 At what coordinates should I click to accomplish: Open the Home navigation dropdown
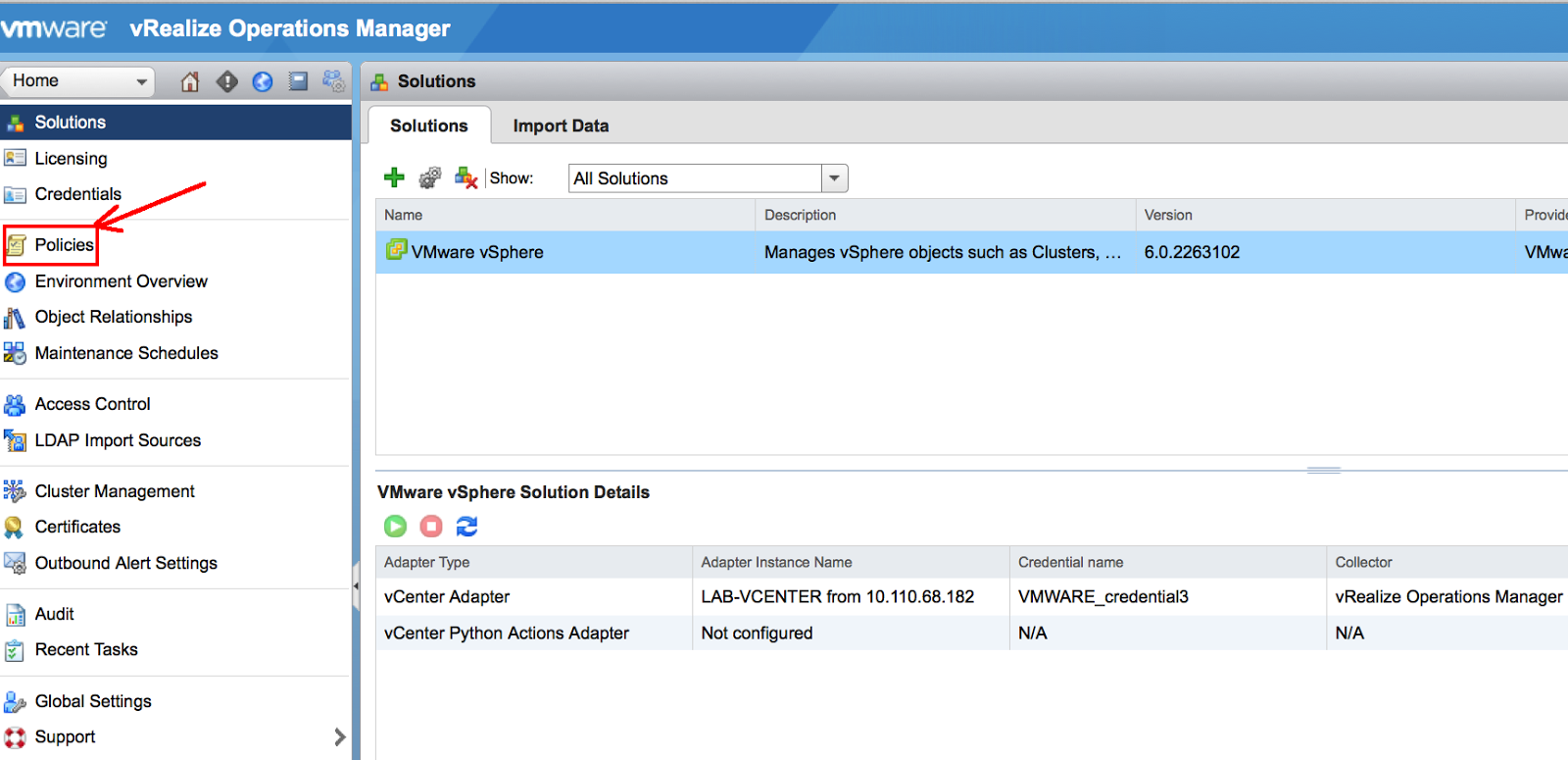pos(79,81)
